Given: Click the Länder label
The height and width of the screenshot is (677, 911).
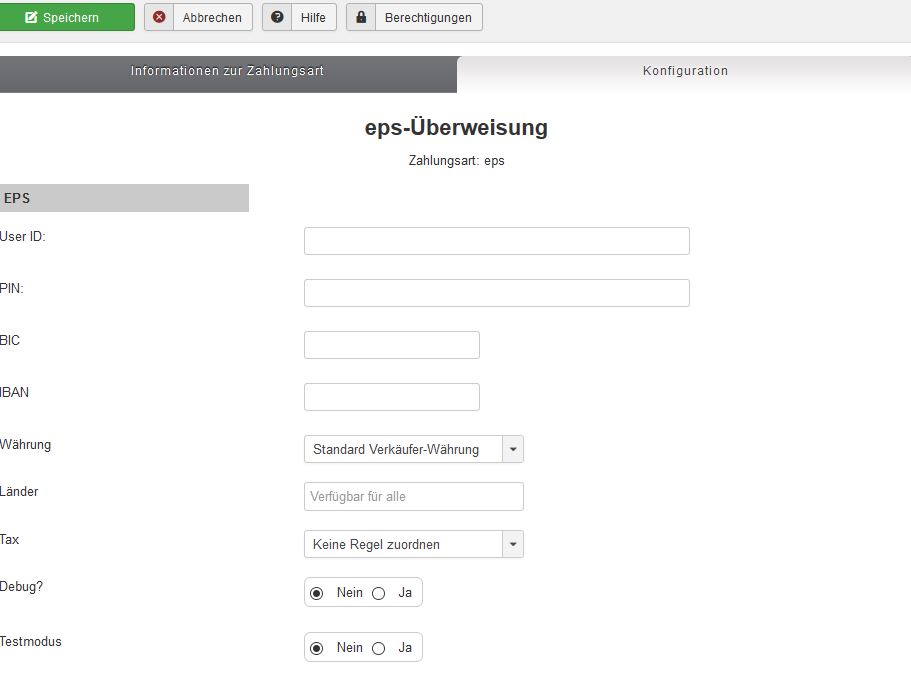Looking at the screenshot, I should pyautogui.click(x=19, y=492).
